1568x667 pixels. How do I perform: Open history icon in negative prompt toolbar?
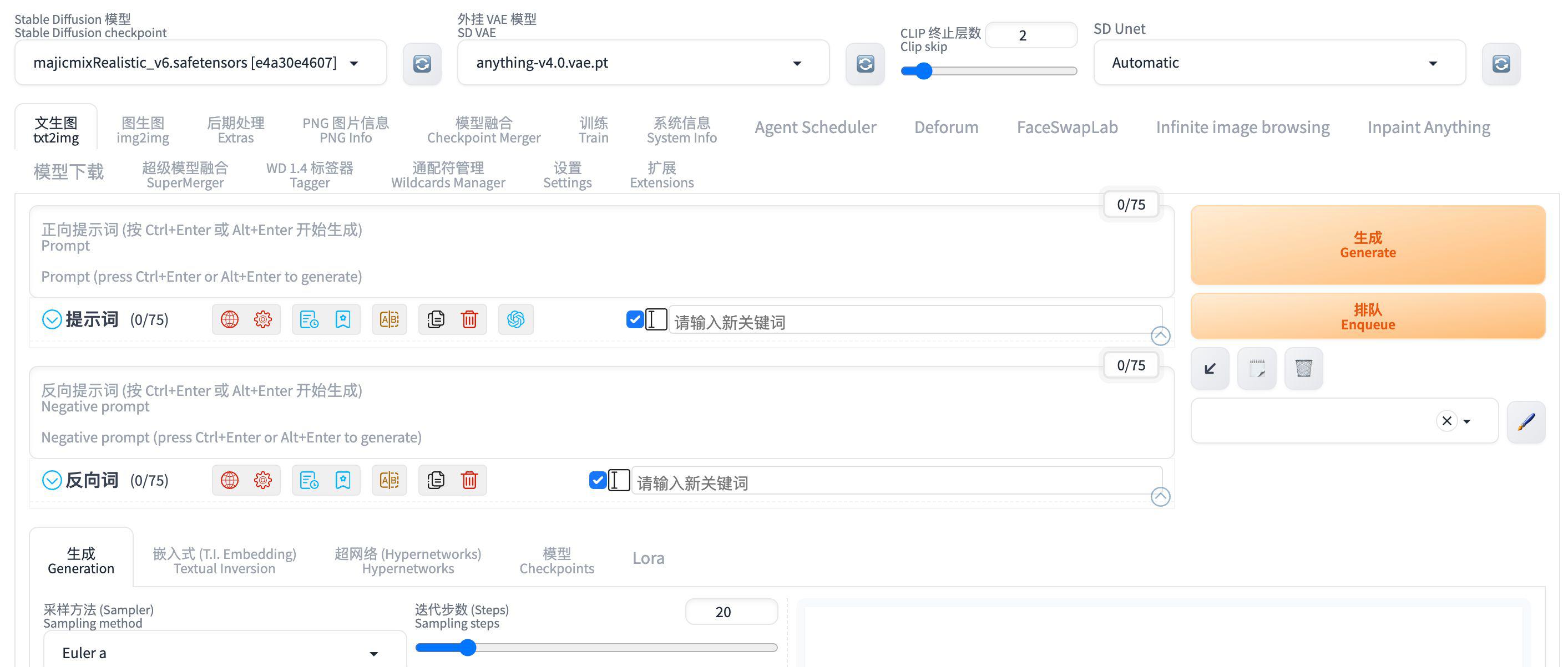[309, 480]
